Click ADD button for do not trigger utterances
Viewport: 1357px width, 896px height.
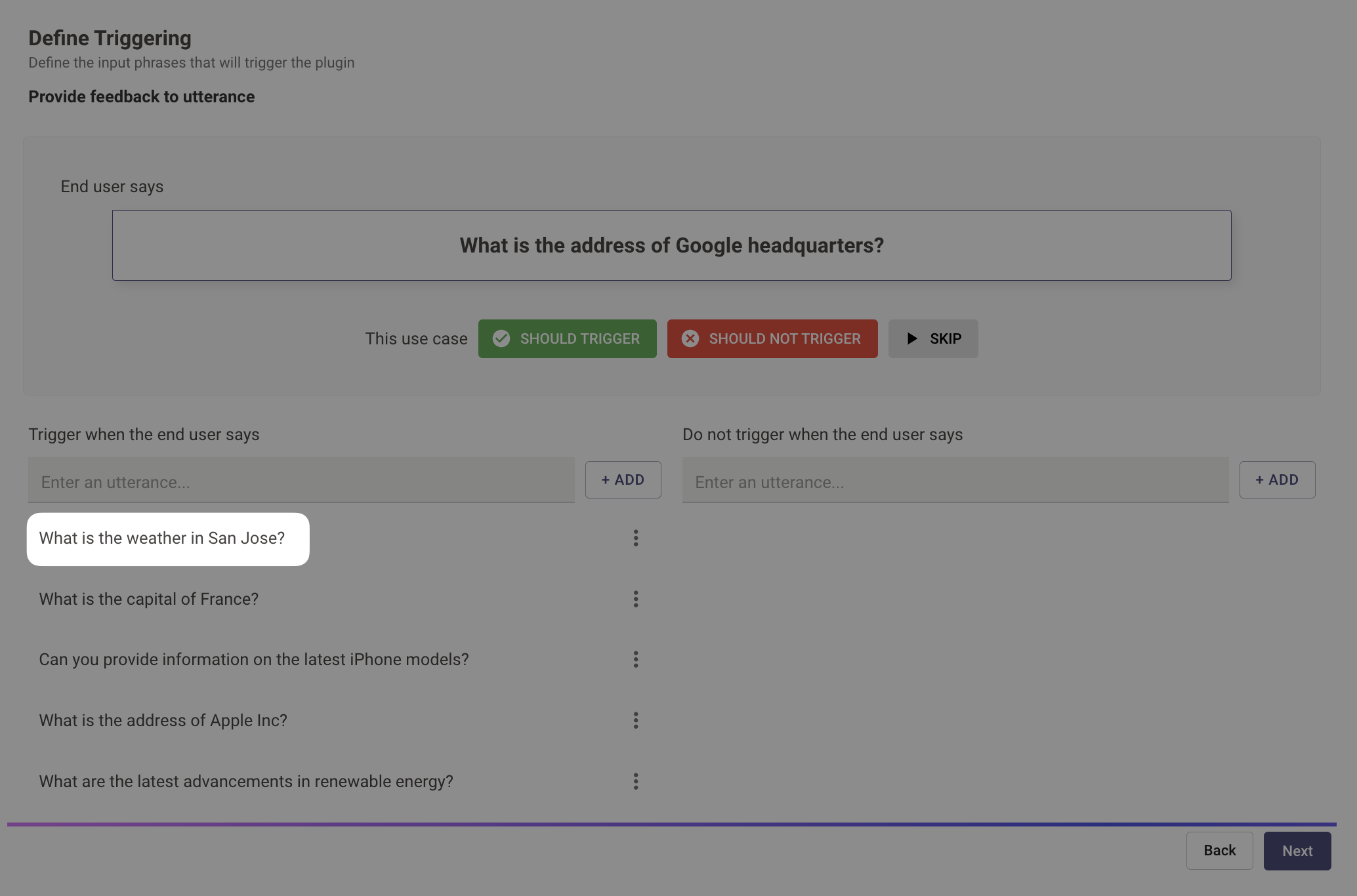pos(1278,479)
